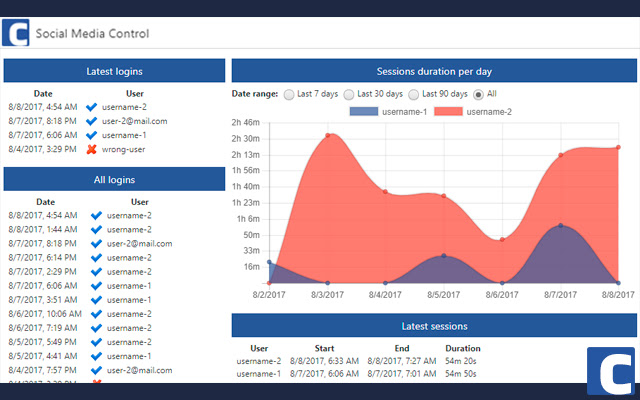Toggle the username-2 red legend swatch
The image size is (640, 400).
(448, 111)
